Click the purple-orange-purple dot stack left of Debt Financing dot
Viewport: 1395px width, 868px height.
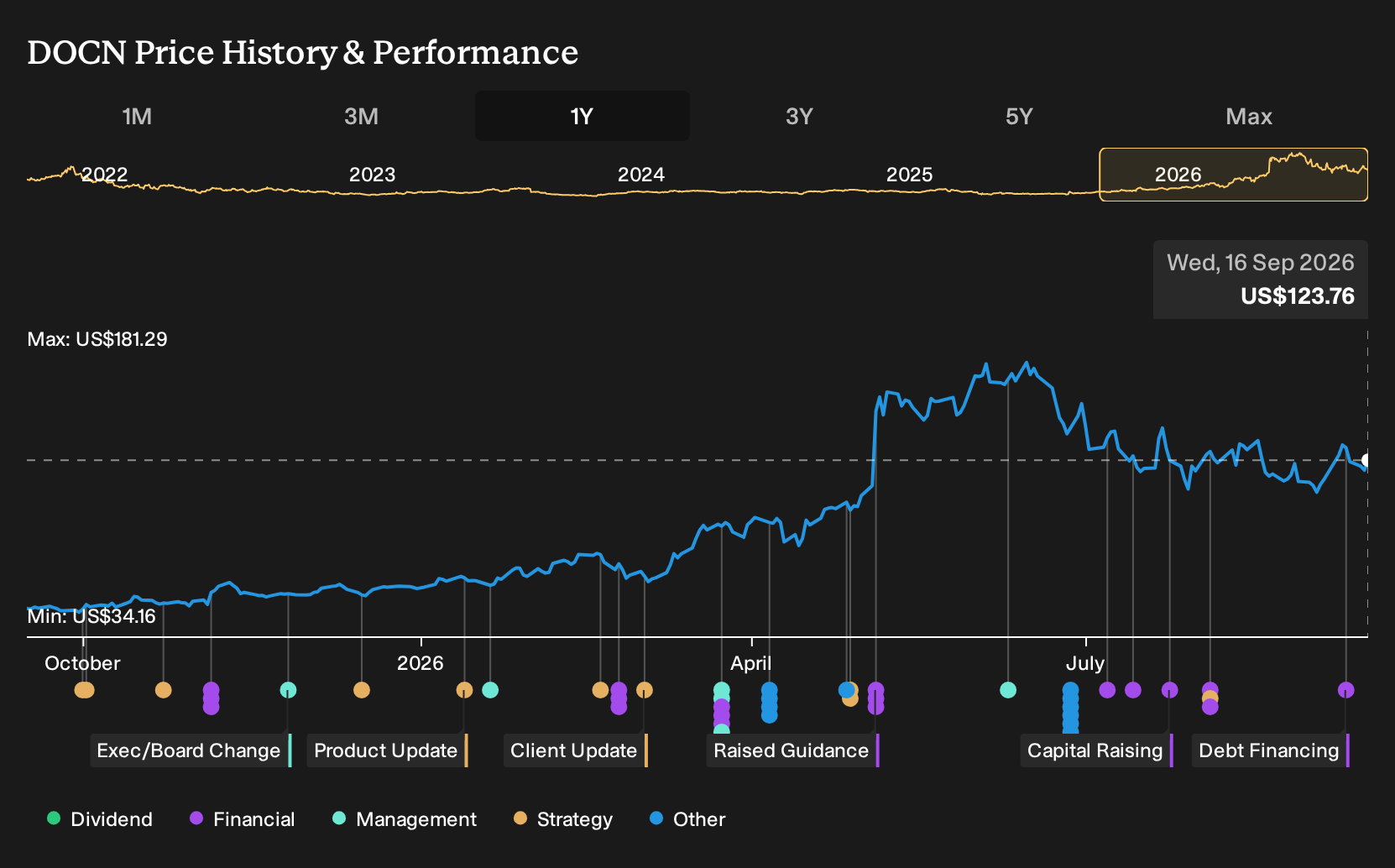tap(1210, 698)
